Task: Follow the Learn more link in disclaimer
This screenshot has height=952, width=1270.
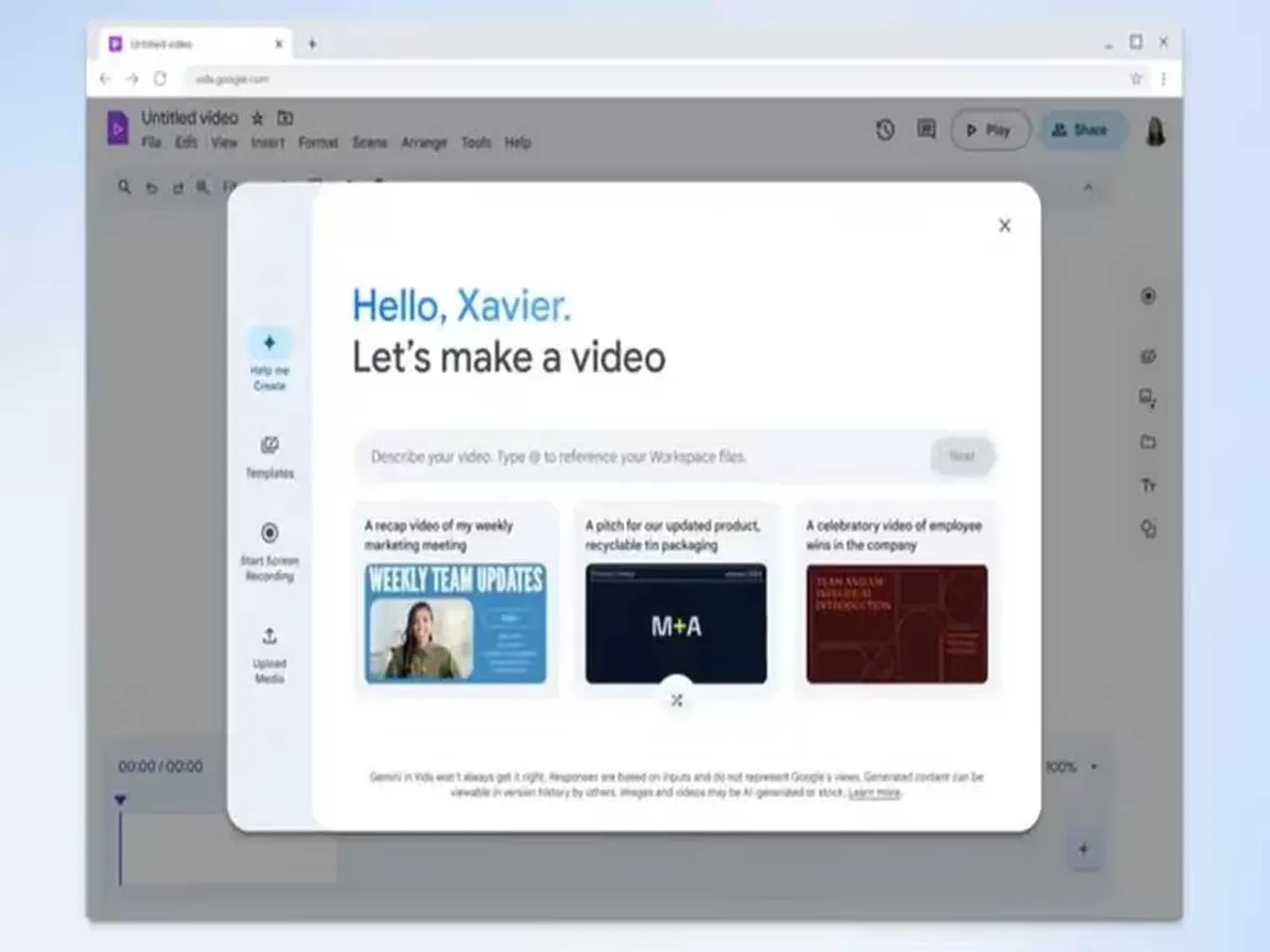Action: click(874, 793)
